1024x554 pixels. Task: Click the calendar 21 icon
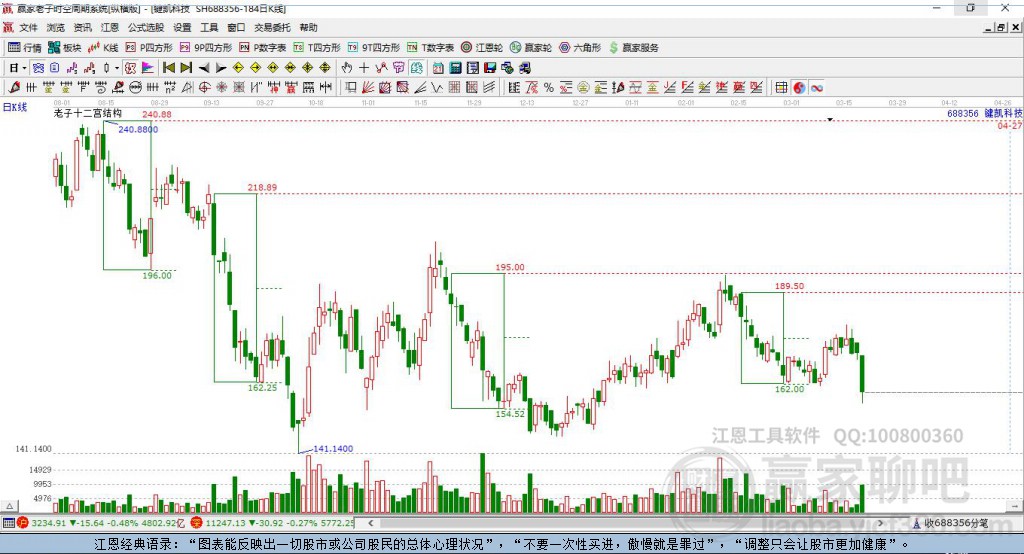point(438,68)
